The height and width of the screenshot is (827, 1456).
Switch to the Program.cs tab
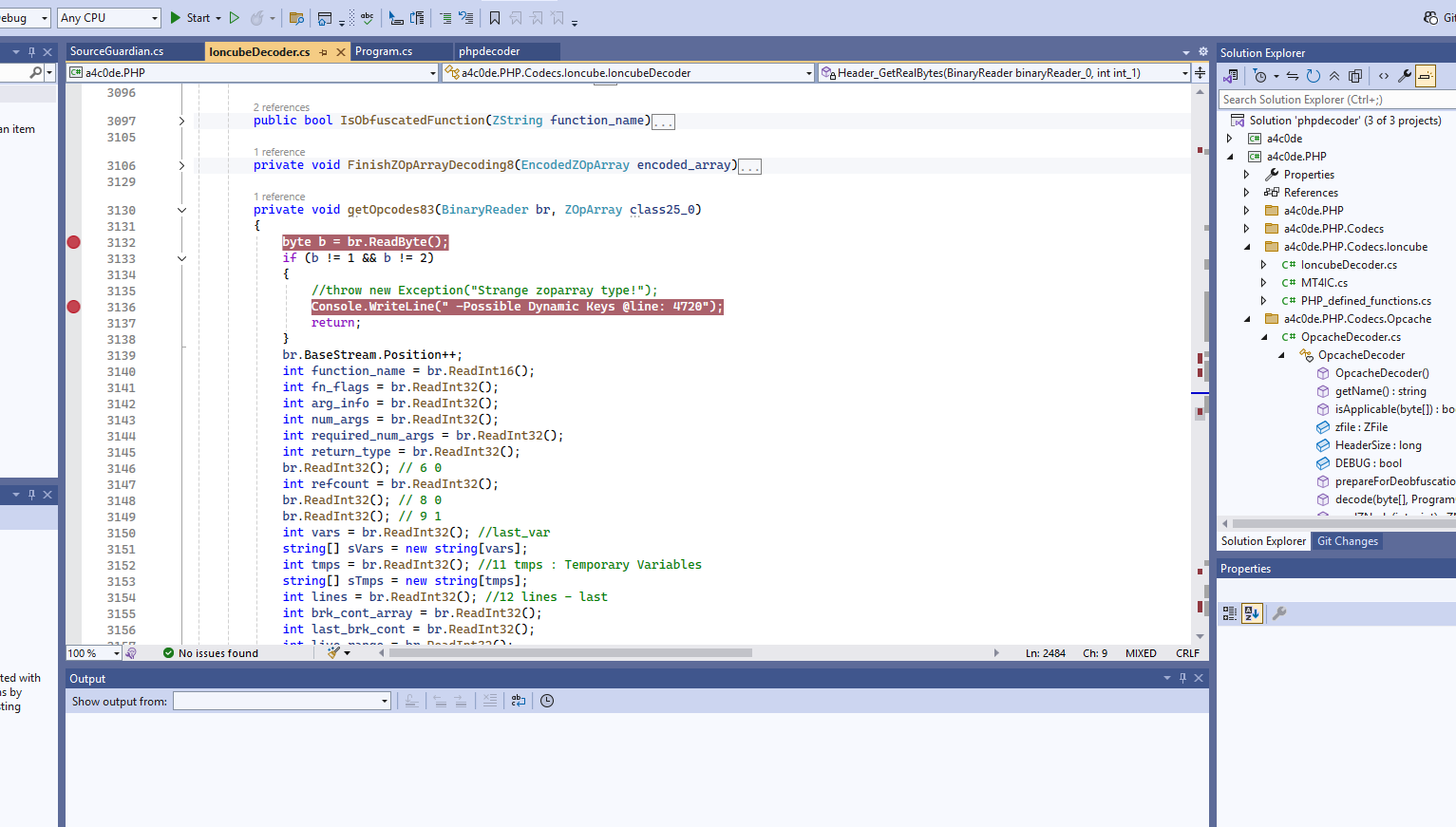384,51
